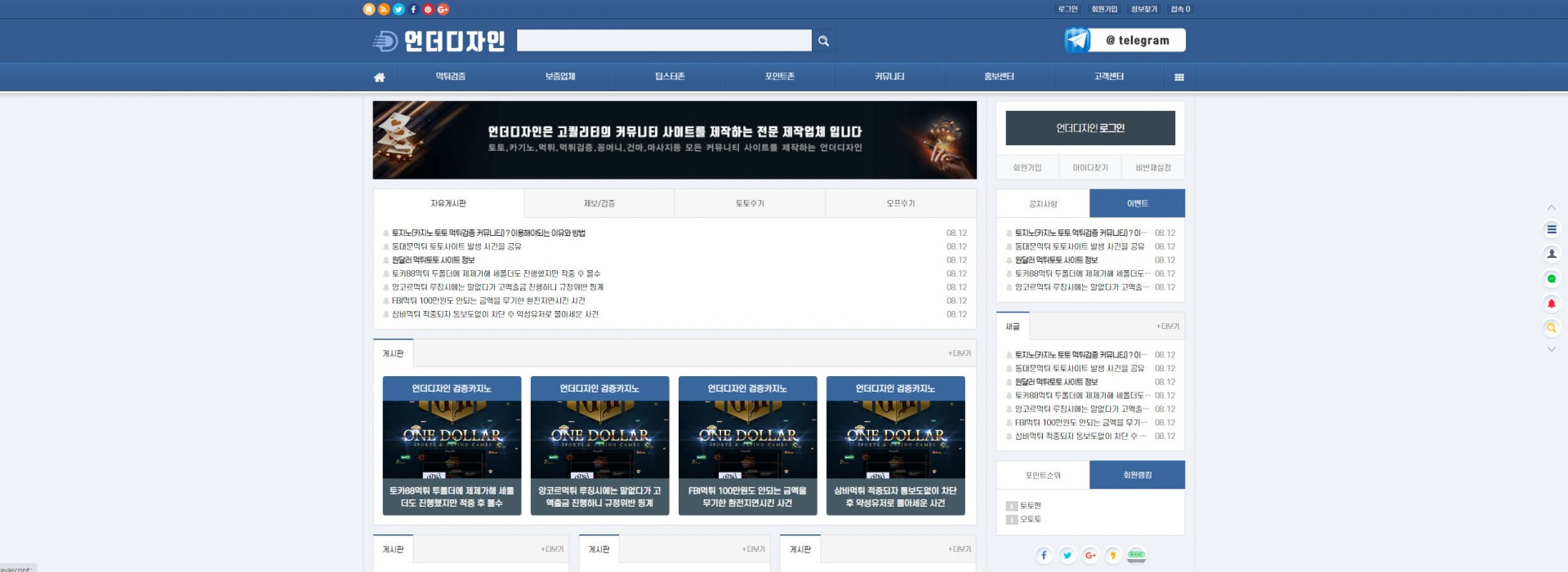Click the bottom yellow KakaoStory icon
The image size is (1568, 572).
pos(1113,556)
